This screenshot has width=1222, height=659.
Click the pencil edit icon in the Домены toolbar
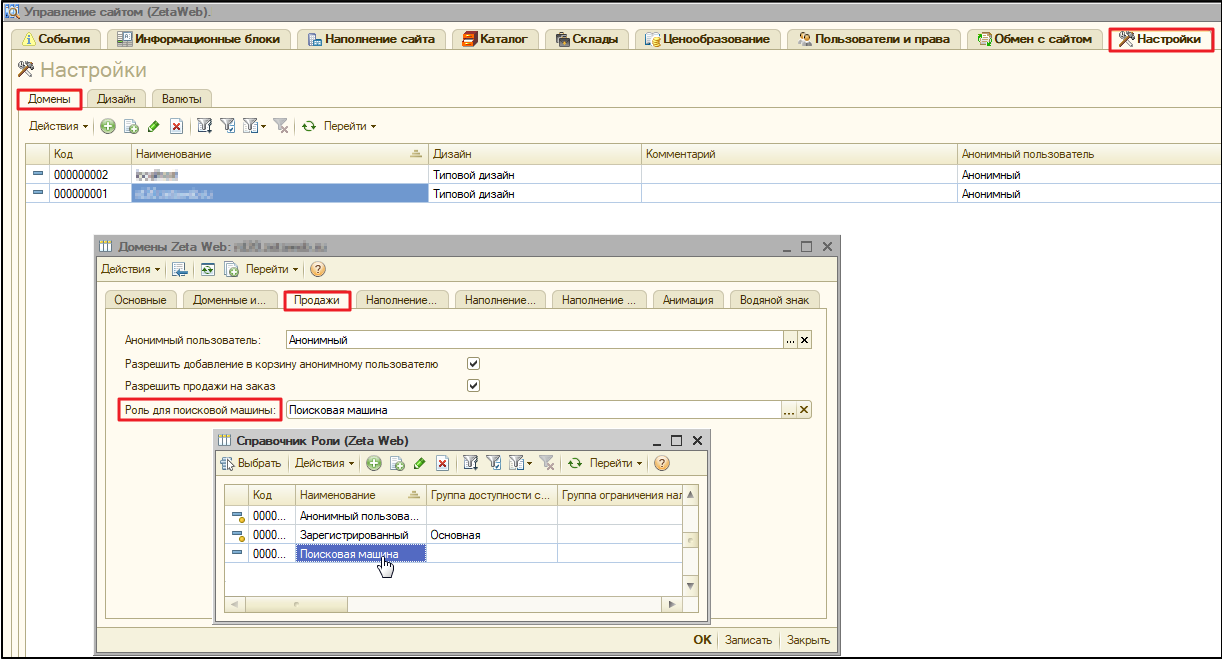tap(153, 126)
